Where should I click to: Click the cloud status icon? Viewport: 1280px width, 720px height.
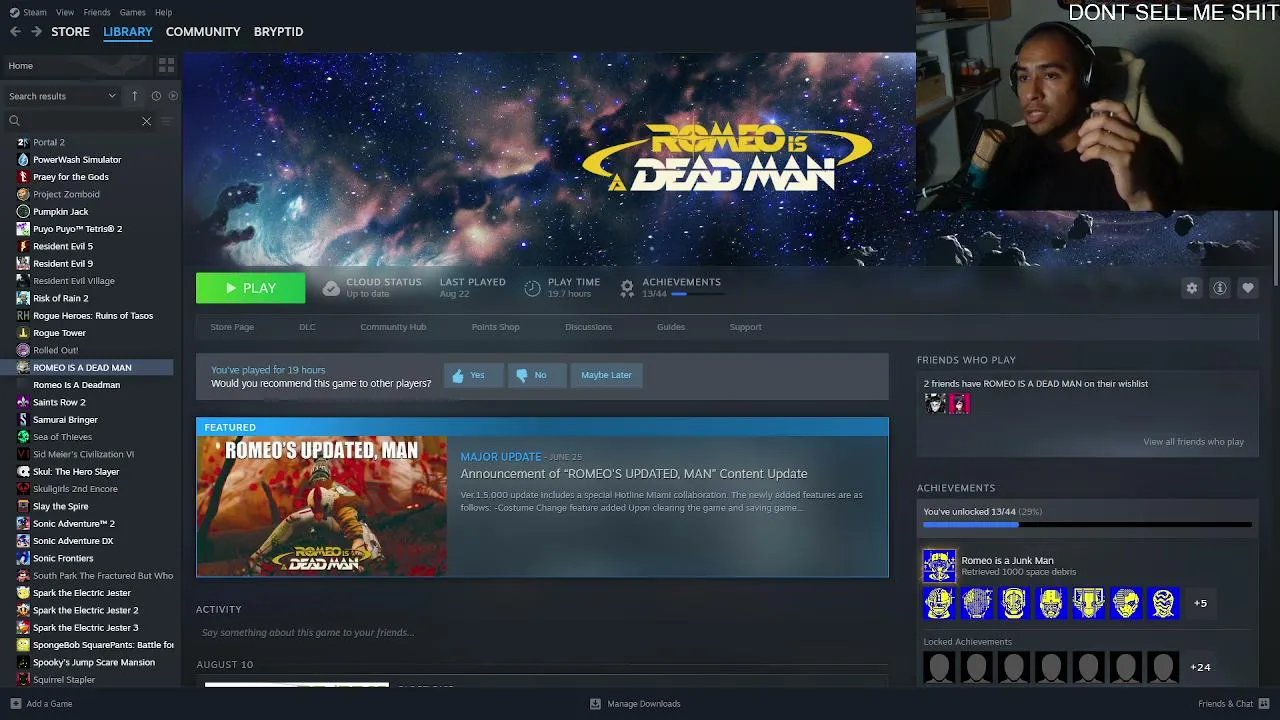[x=331, y=288]
